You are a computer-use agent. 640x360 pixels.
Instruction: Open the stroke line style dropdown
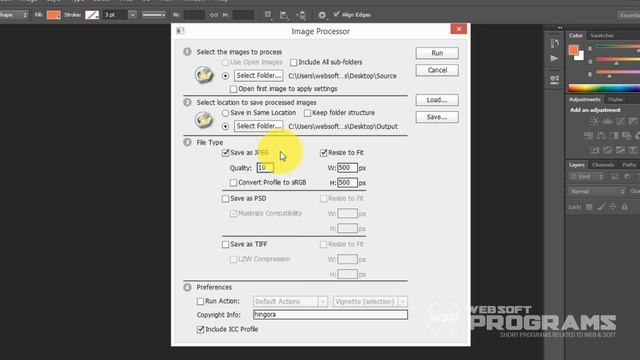click(x=153, y=15)
